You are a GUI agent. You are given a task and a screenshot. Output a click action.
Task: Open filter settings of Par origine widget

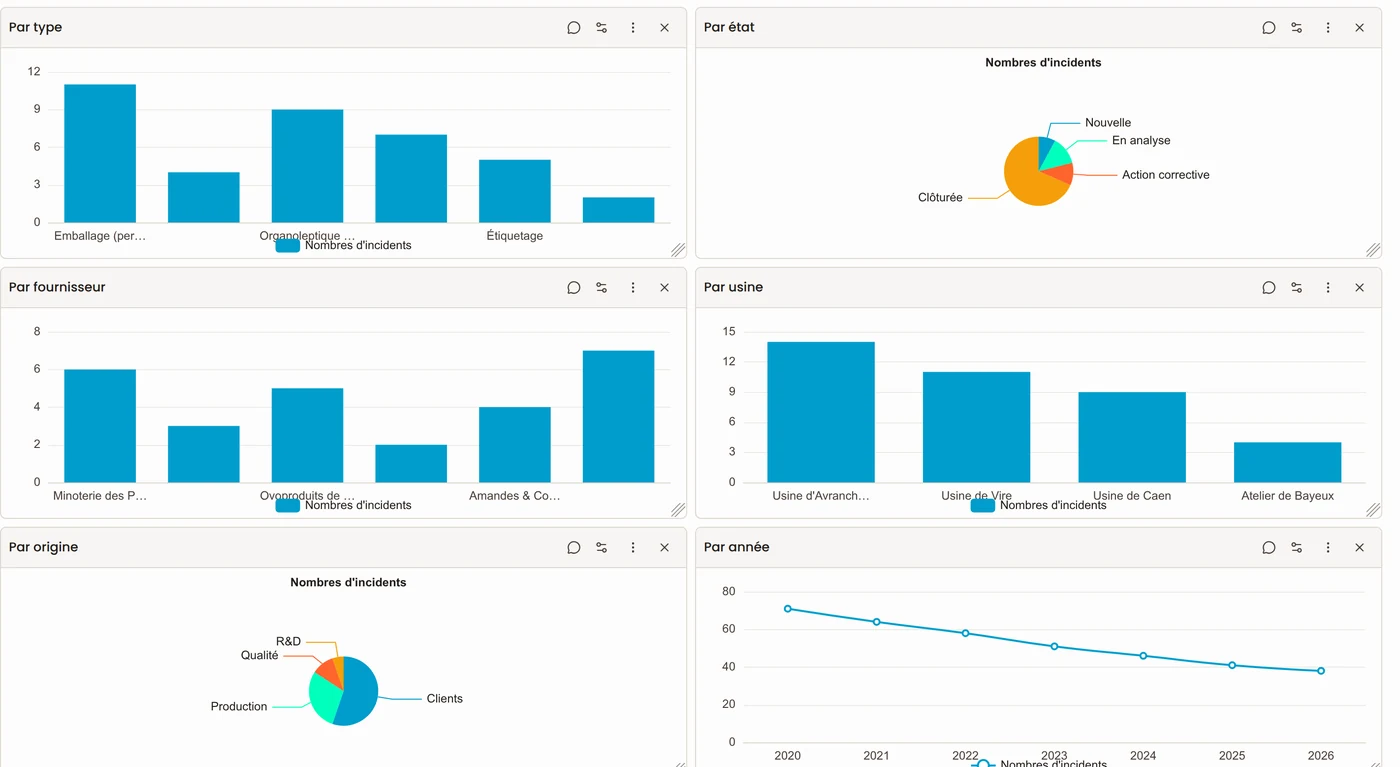pos(602,548)
